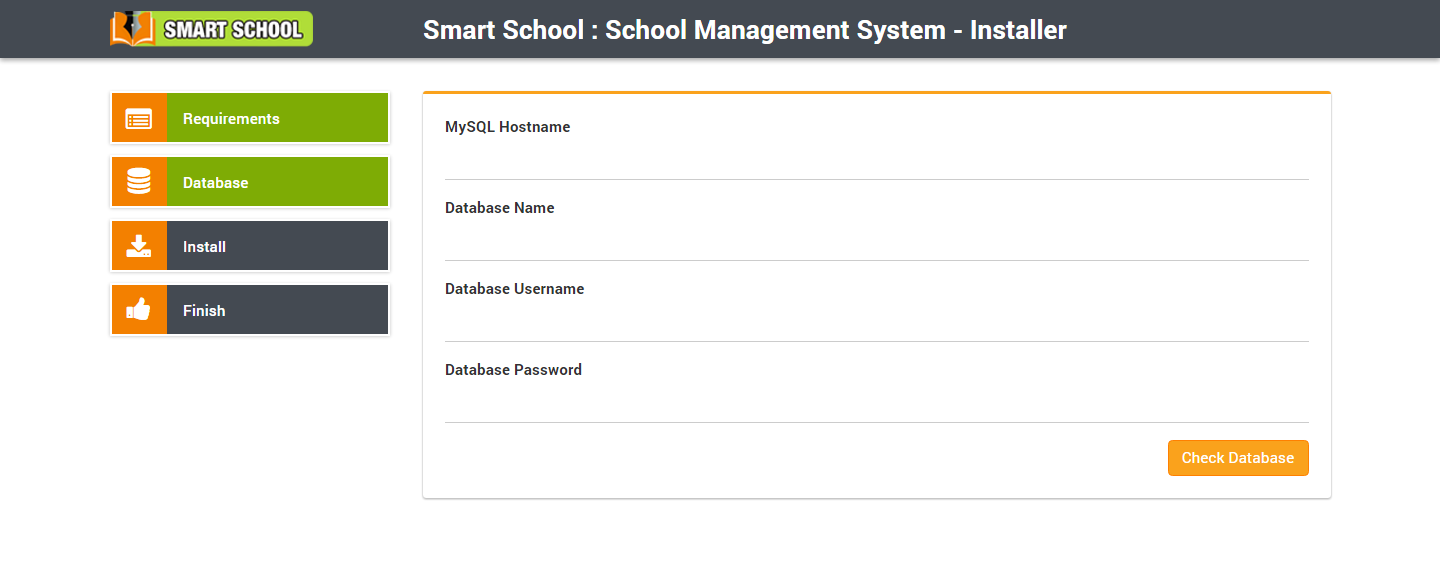Select the Database step label
The height and width of the screenshot is (585, 1440).
point(216,183)
